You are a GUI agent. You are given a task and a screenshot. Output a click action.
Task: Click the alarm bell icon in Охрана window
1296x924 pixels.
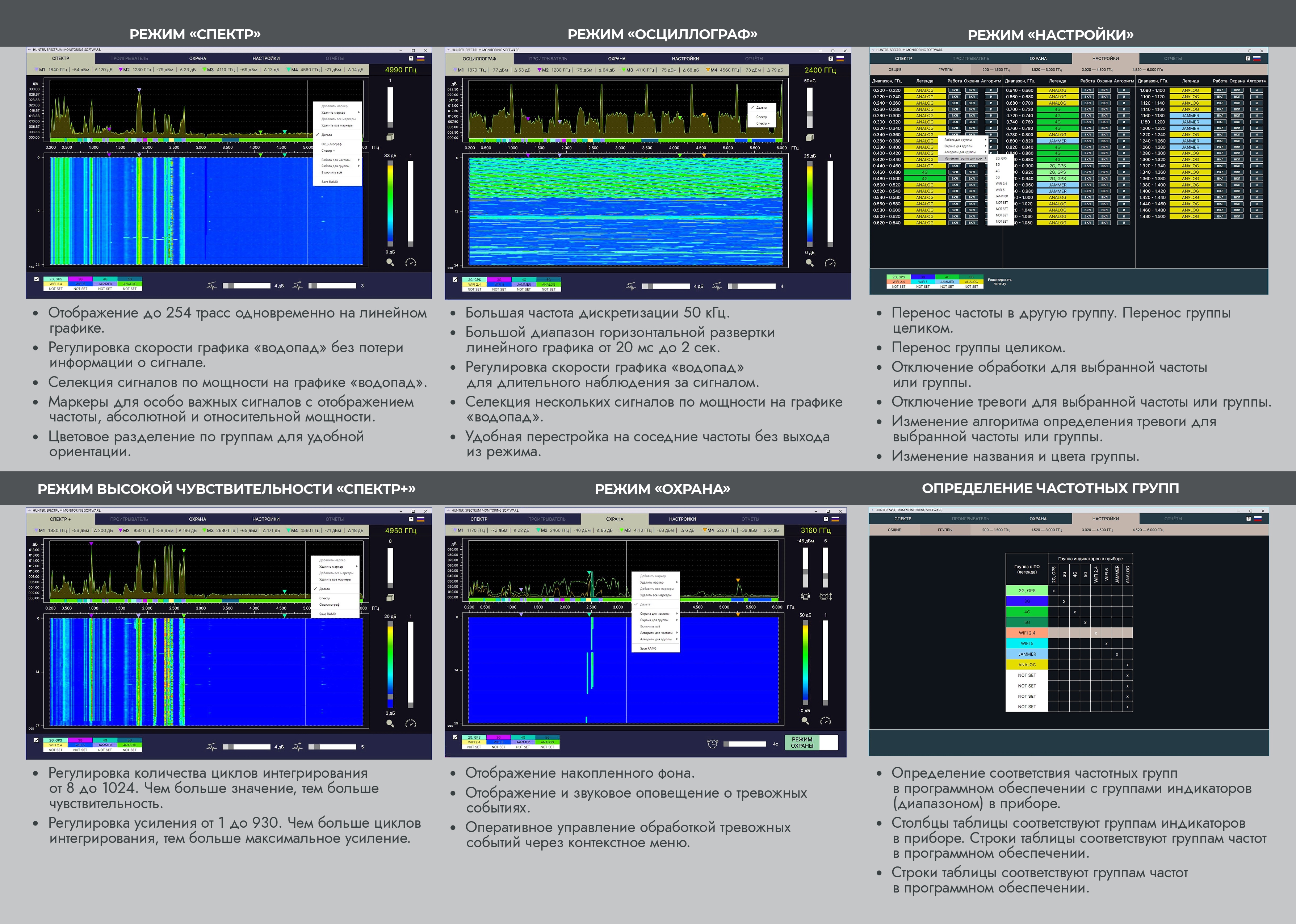tap(805, 596)
